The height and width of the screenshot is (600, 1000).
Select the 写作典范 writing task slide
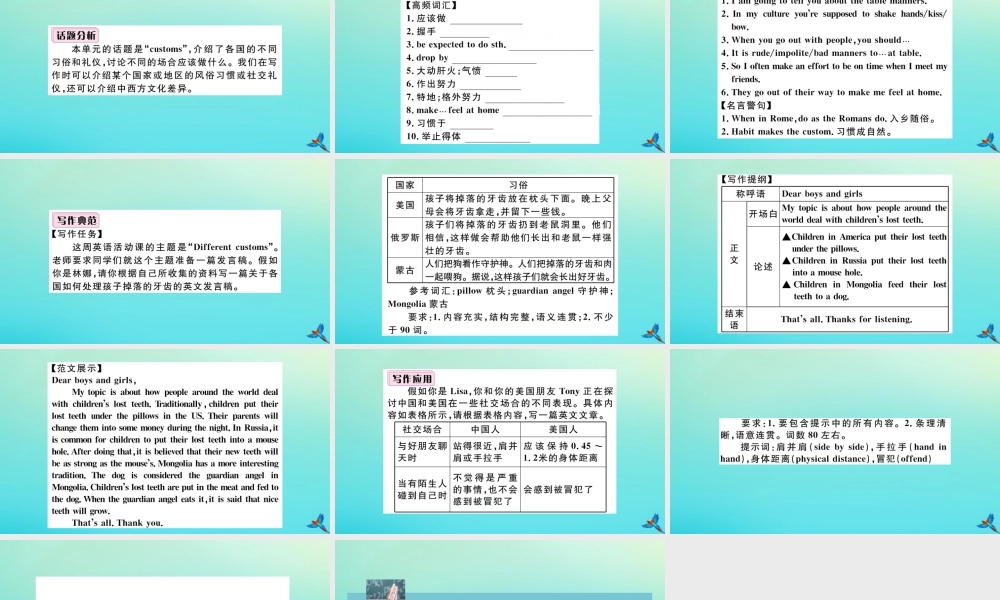click(165, 251)
